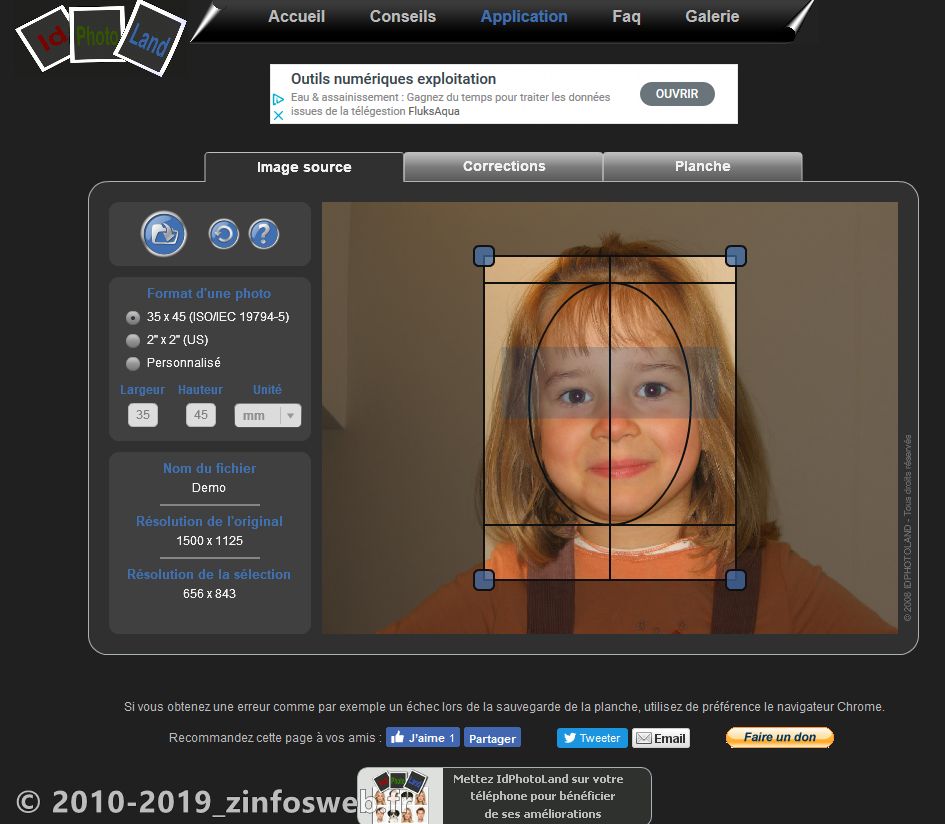Click the J'aime Facebook icon
This screenshot has width=945, height=824.
[x=422, y=737]
